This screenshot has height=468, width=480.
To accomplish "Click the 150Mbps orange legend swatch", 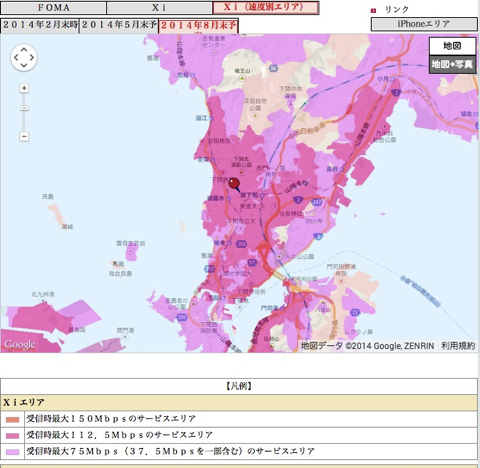I will [13, 420].
